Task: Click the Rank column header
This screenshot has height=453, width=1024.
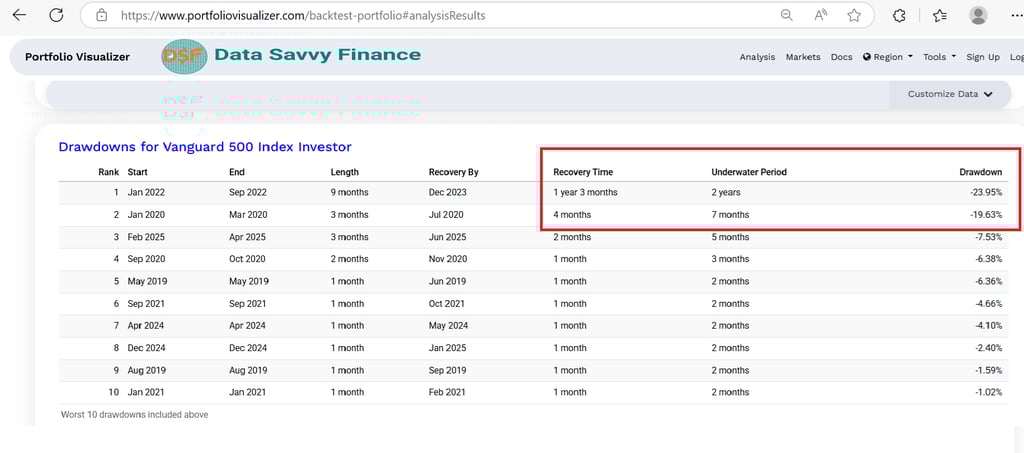Action: pyautogui.click(x=108, y=172)
